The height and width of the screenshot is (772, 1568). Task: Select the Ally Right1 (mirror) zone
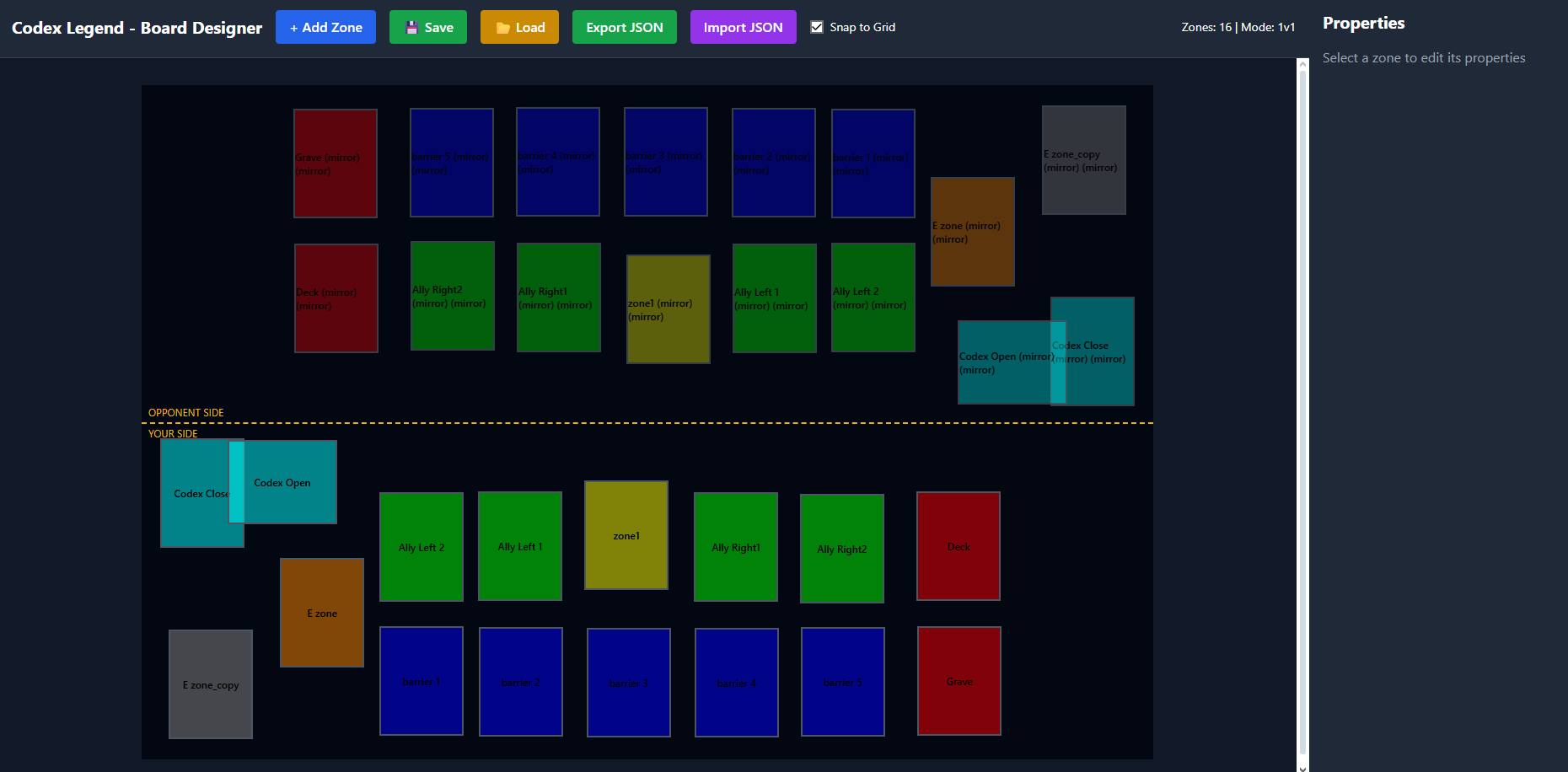(559, 298)
